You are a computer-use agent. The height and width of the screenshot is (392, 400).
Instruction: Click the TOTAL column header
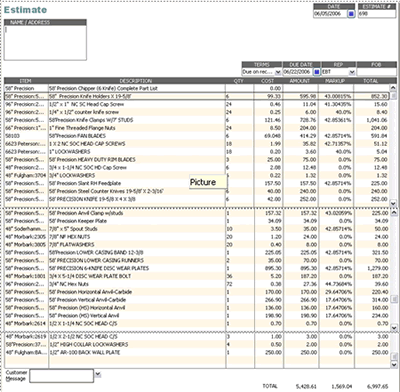click(x=371, y=81)
